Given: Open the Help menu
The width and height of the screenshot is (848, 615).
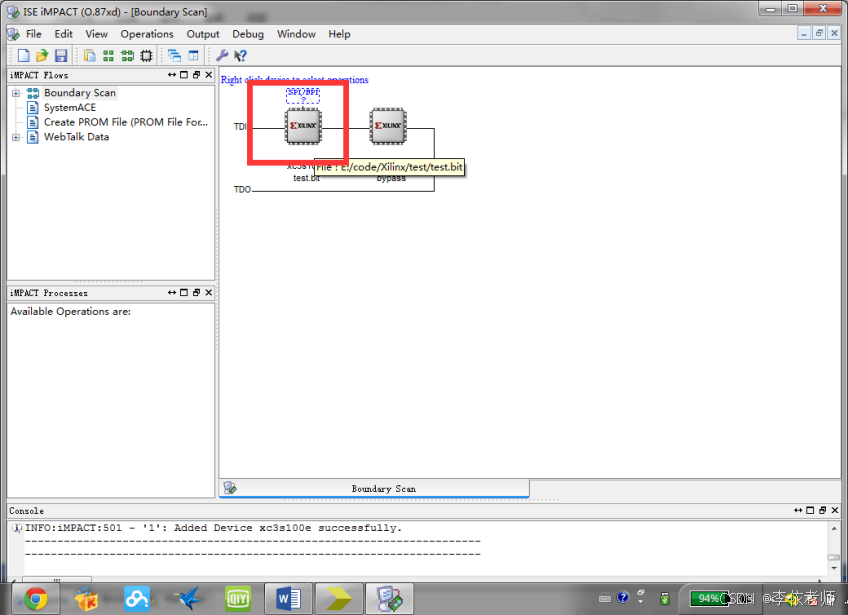Looking at the screenshot, I should point(339,34).
